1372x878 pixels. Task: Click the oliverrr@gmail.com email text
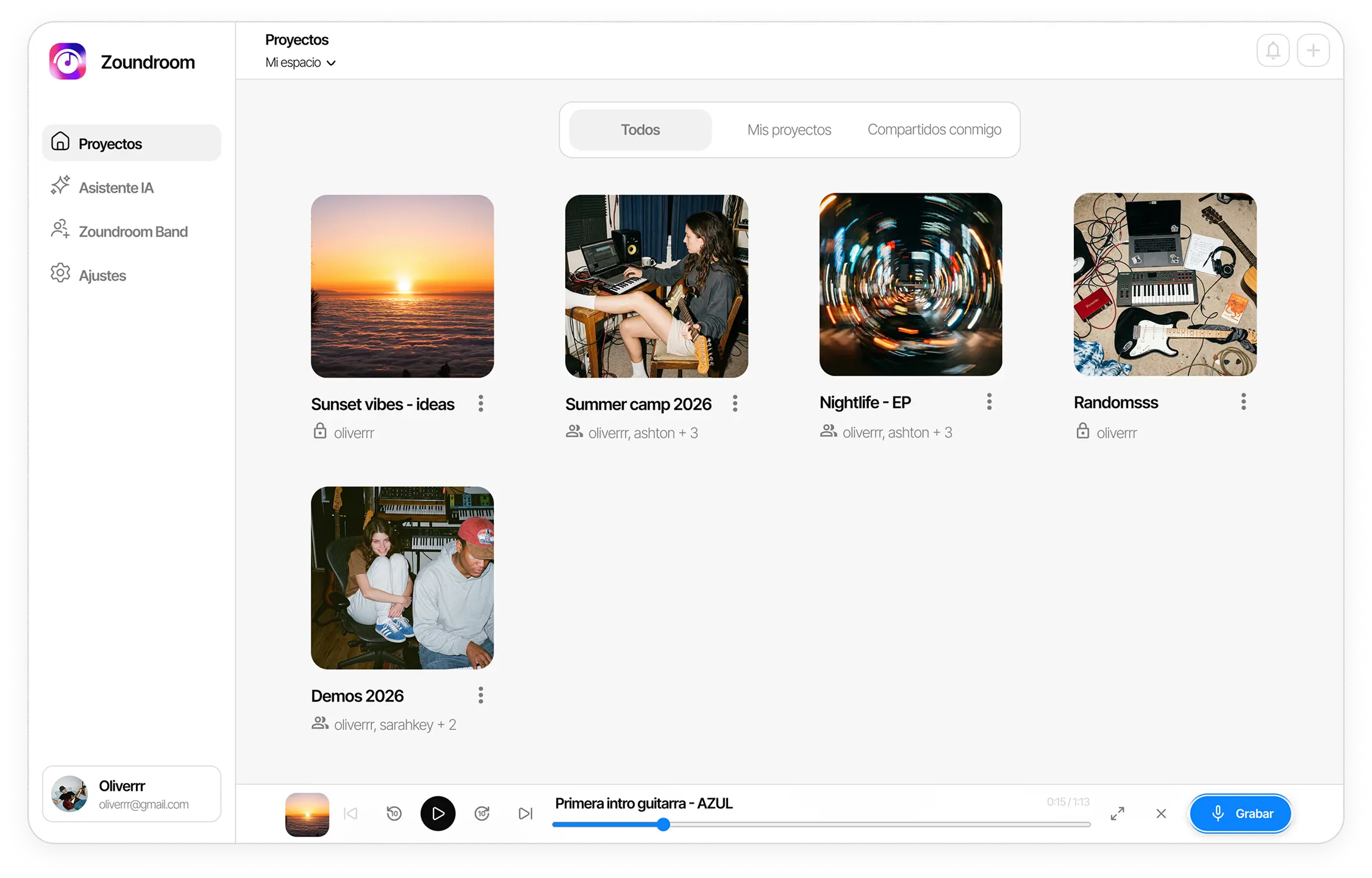(144, 804)
